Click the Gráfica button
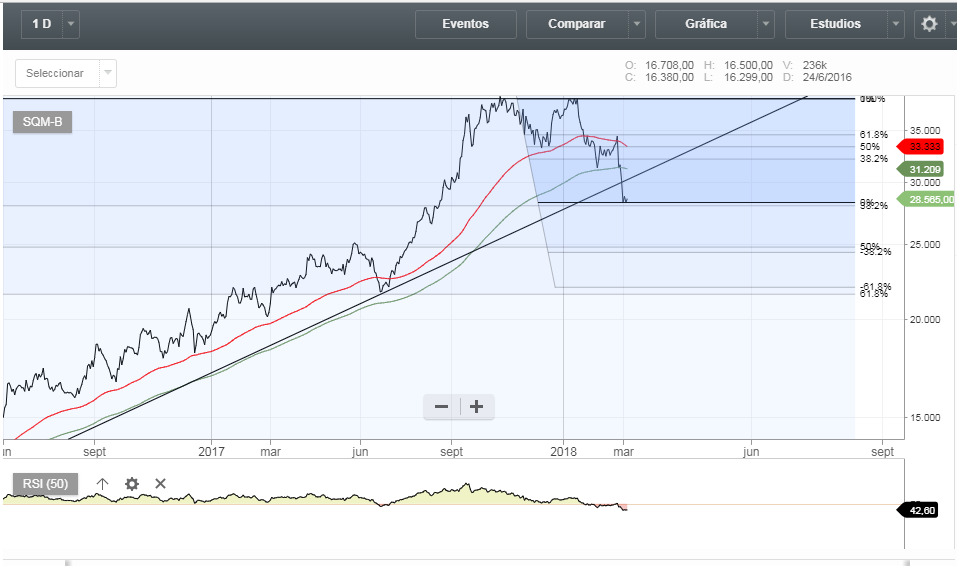 click(x=706, y=24)
